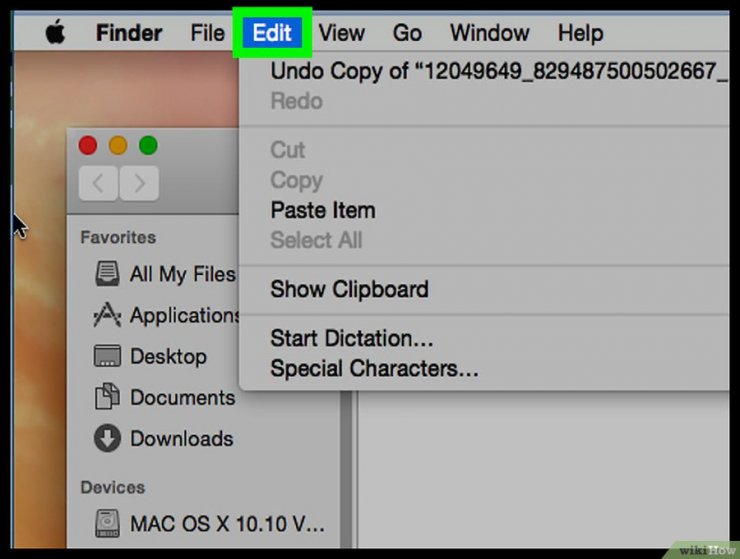Open the Finder application menu
Screen dimensions: 740x559
[x=129, y=33]
